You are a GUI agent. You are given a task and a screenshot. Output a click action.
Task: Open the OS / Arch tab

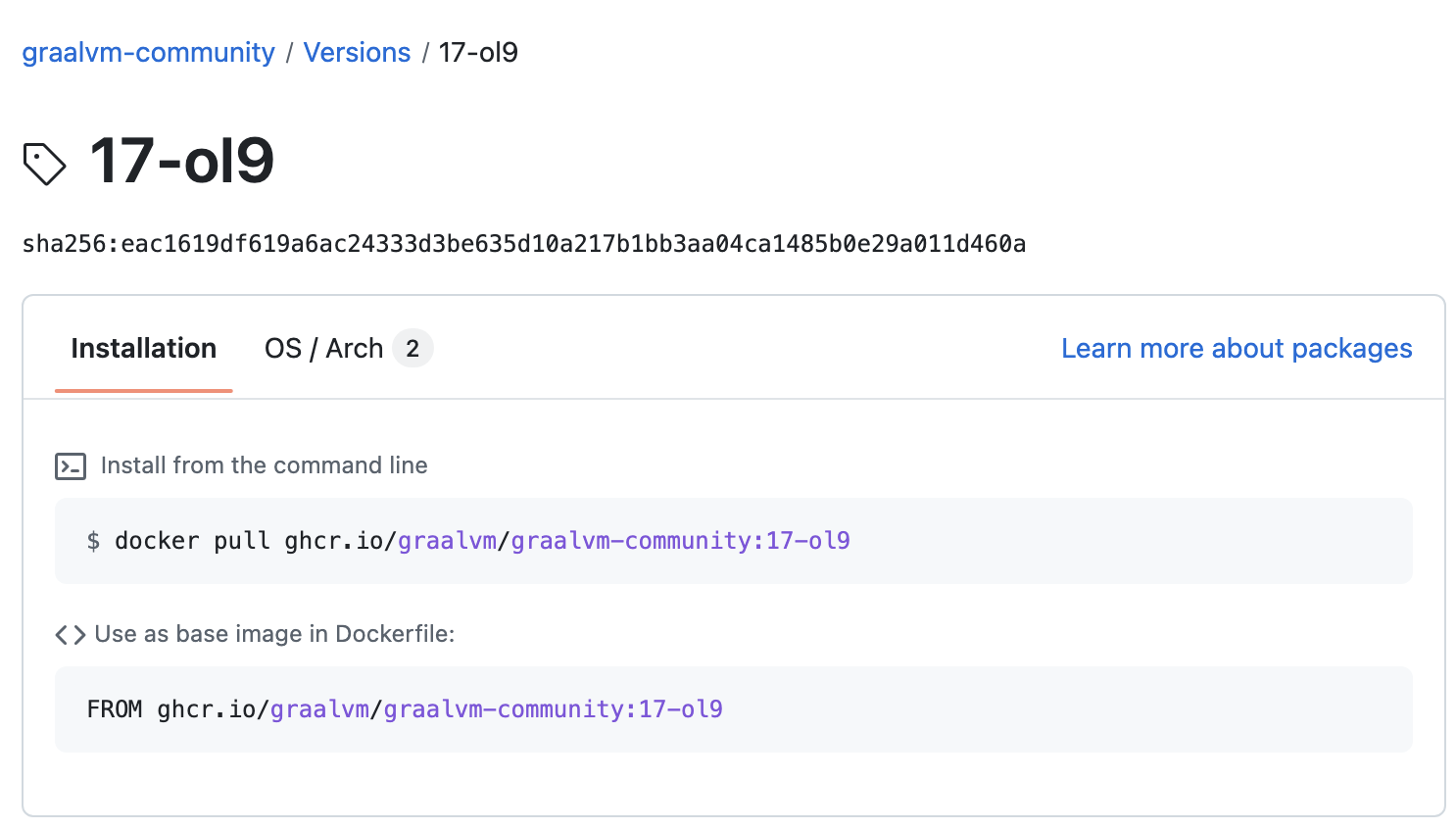[x=348, y=348]
